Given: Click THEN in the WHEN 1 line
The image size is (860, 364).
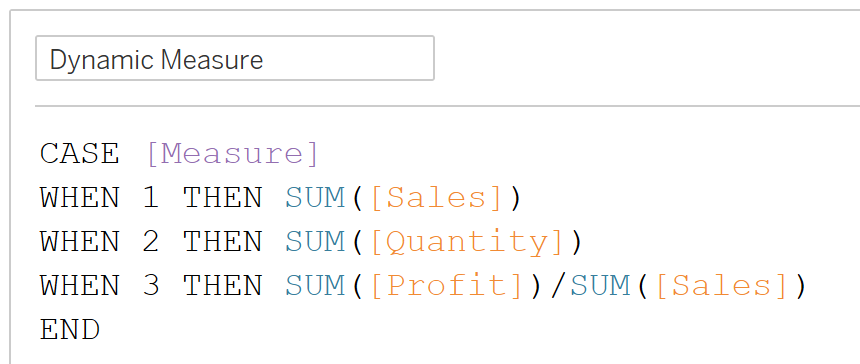Looking at the screenshot, I should tap(223, 198).
